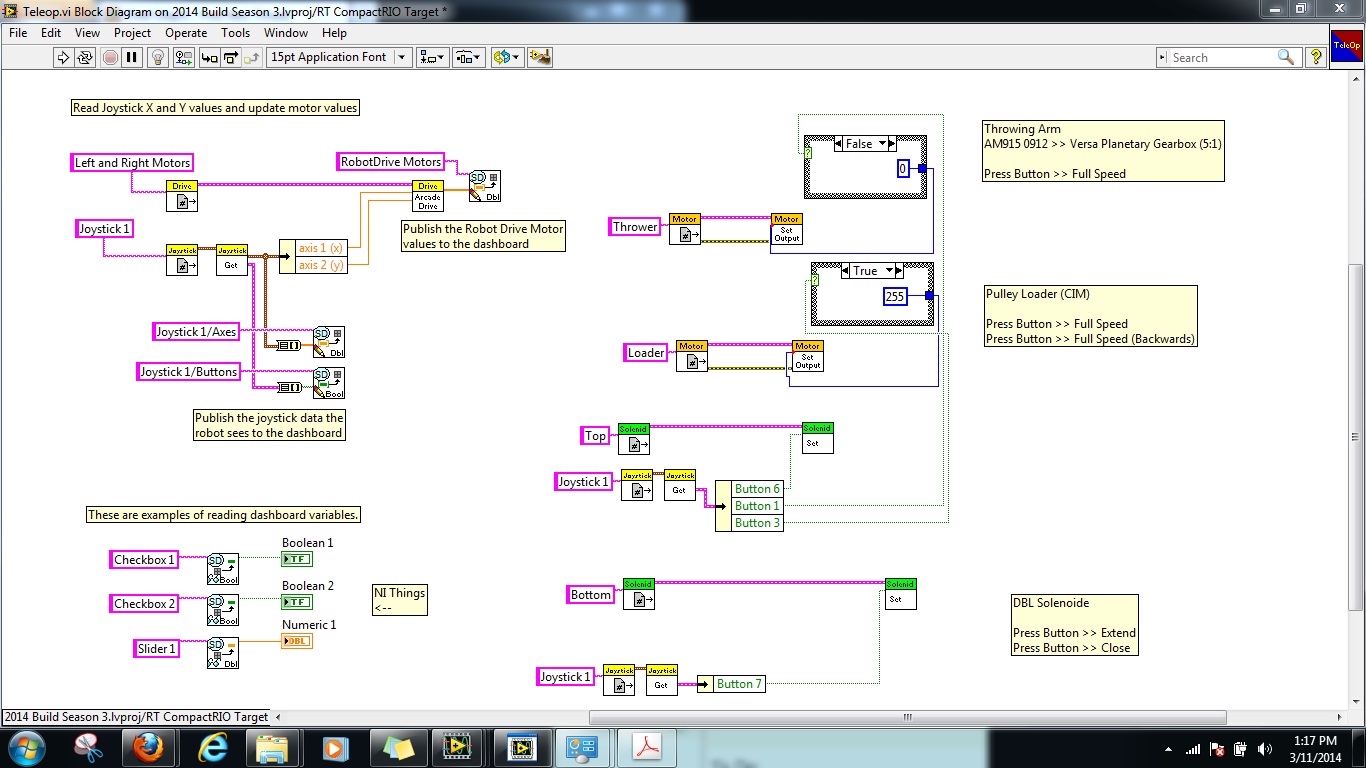Viewport: 1366px width, 768px height.
Task: Step over using the debugging toolbar icon
Action: point(231,57)
